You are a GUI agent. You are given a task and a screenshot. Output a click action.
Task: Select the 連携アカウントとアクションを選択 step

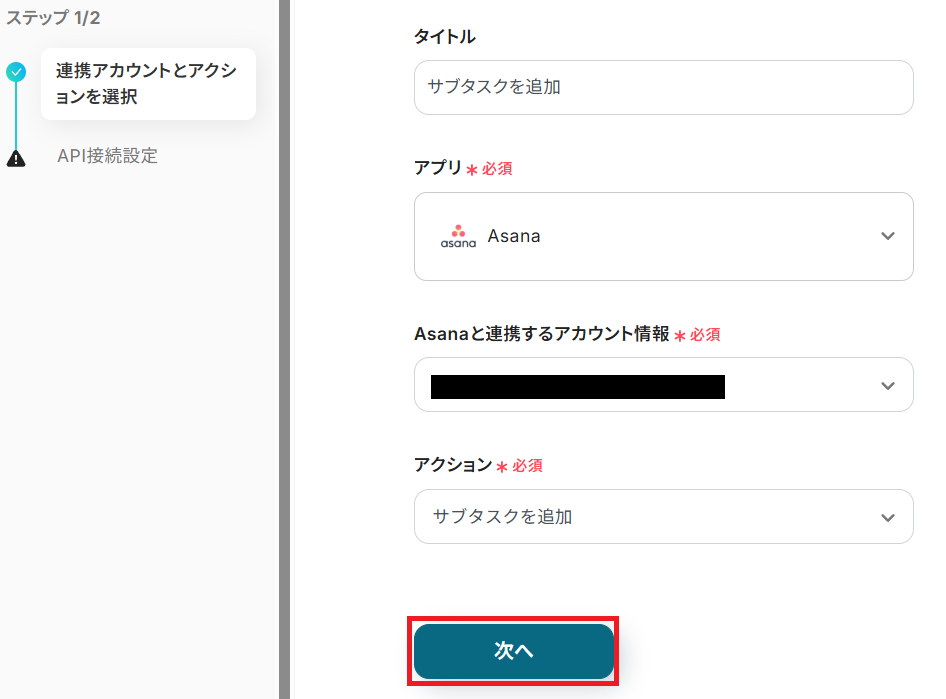pos(147,84)
